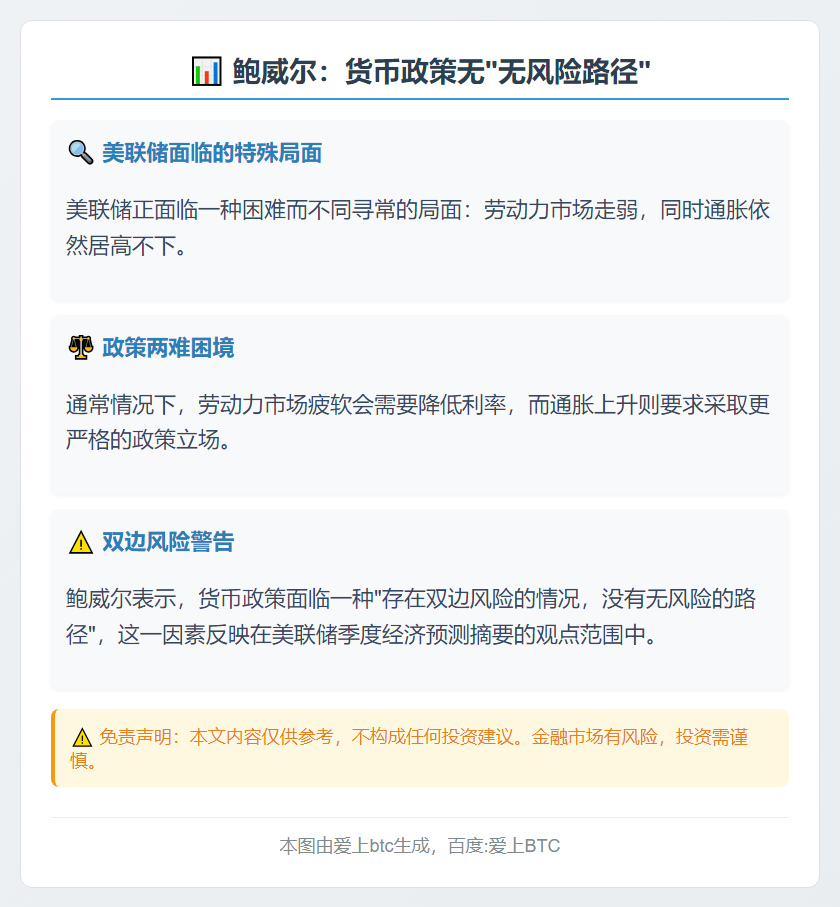Click the scales icon beside 政策两难困境
The image size is (840, 907).
pos(80,348)
